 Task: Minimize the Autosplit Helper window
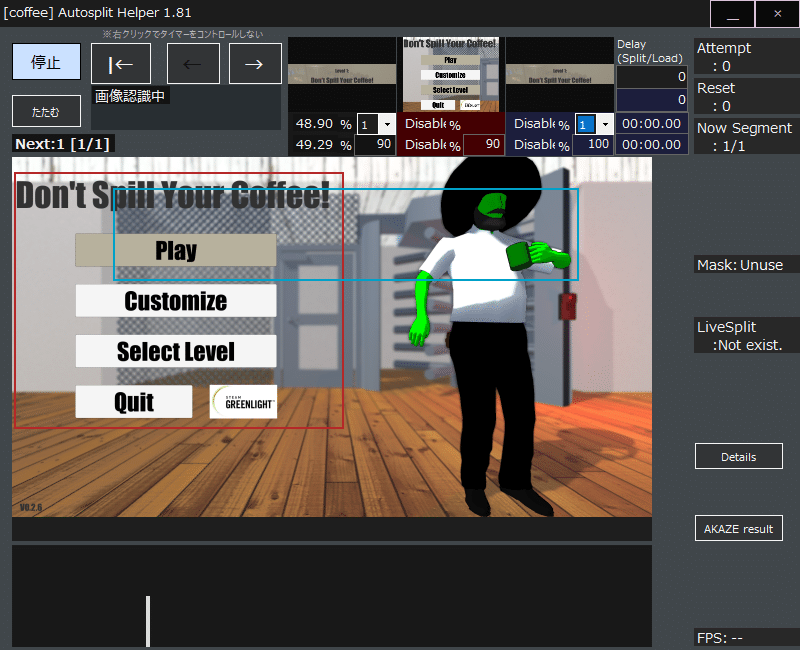[x=733, y=14]
